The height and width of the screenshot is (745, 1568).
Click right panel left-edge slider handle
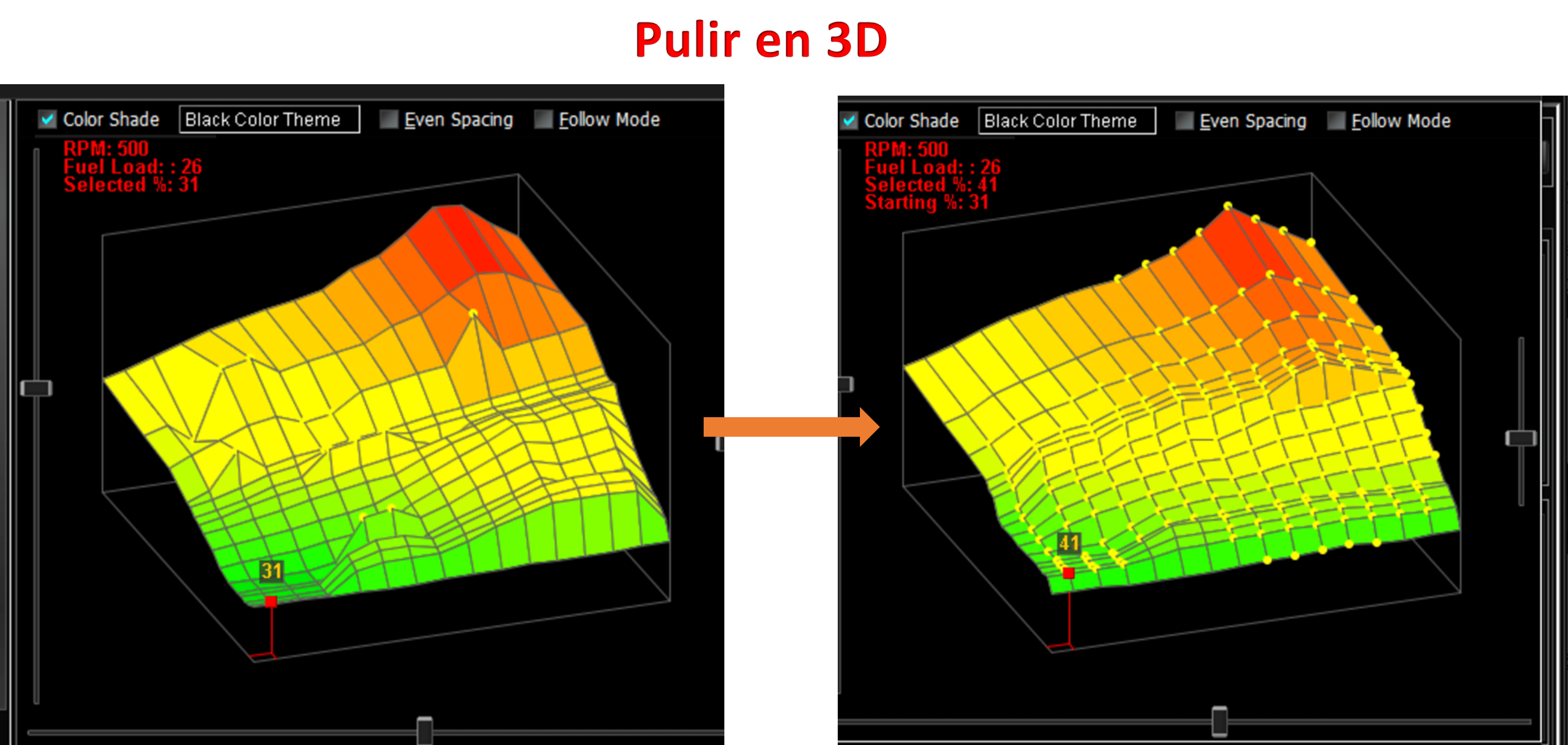pos(846,384)
